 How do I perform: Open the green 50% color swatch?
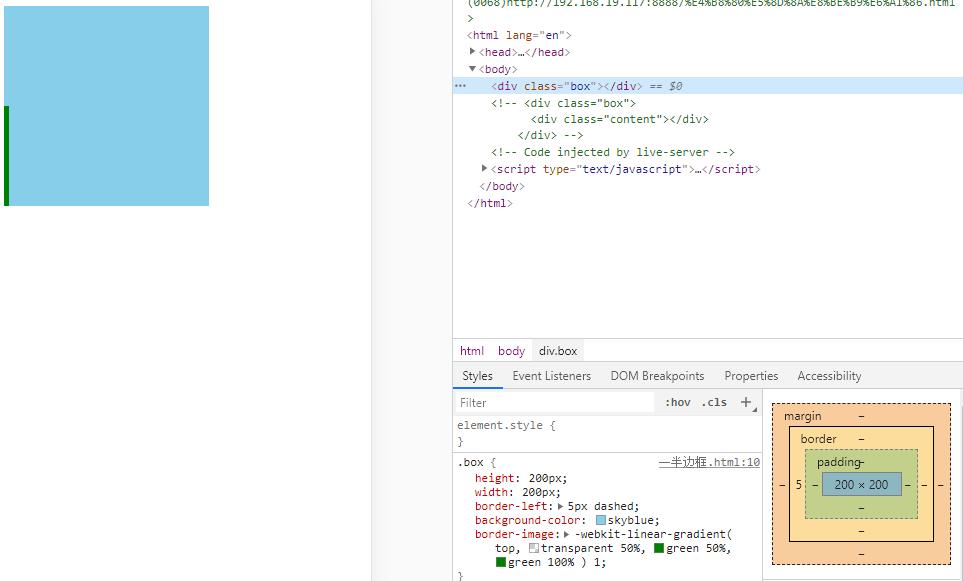(659, 548)
